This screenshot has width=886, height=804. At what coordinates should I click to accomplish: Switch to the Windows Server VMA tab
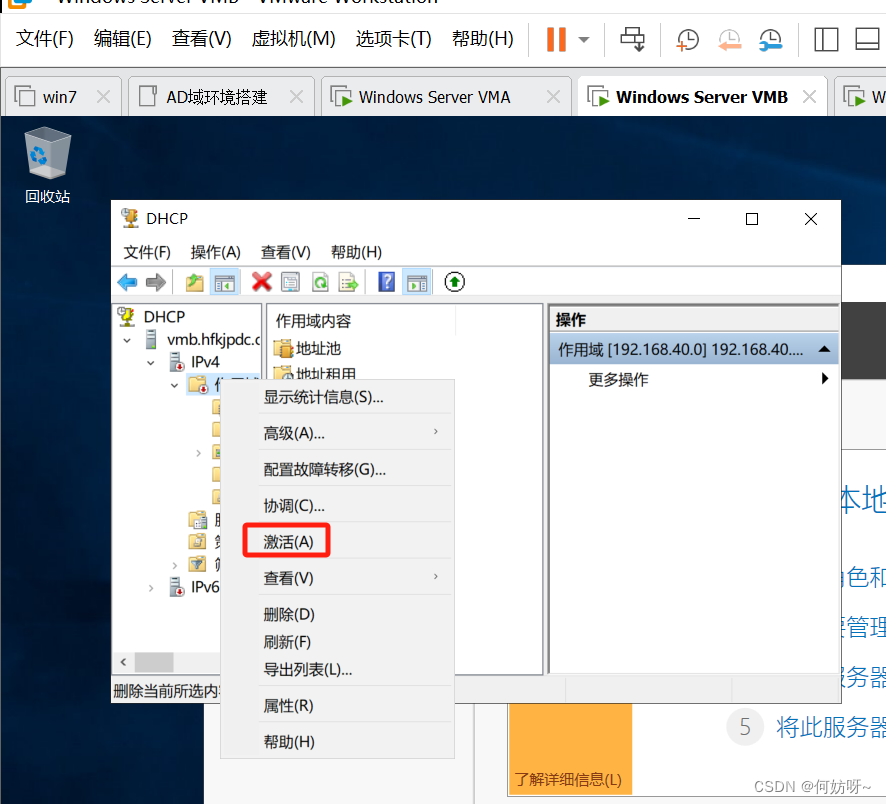pos(434,97)
